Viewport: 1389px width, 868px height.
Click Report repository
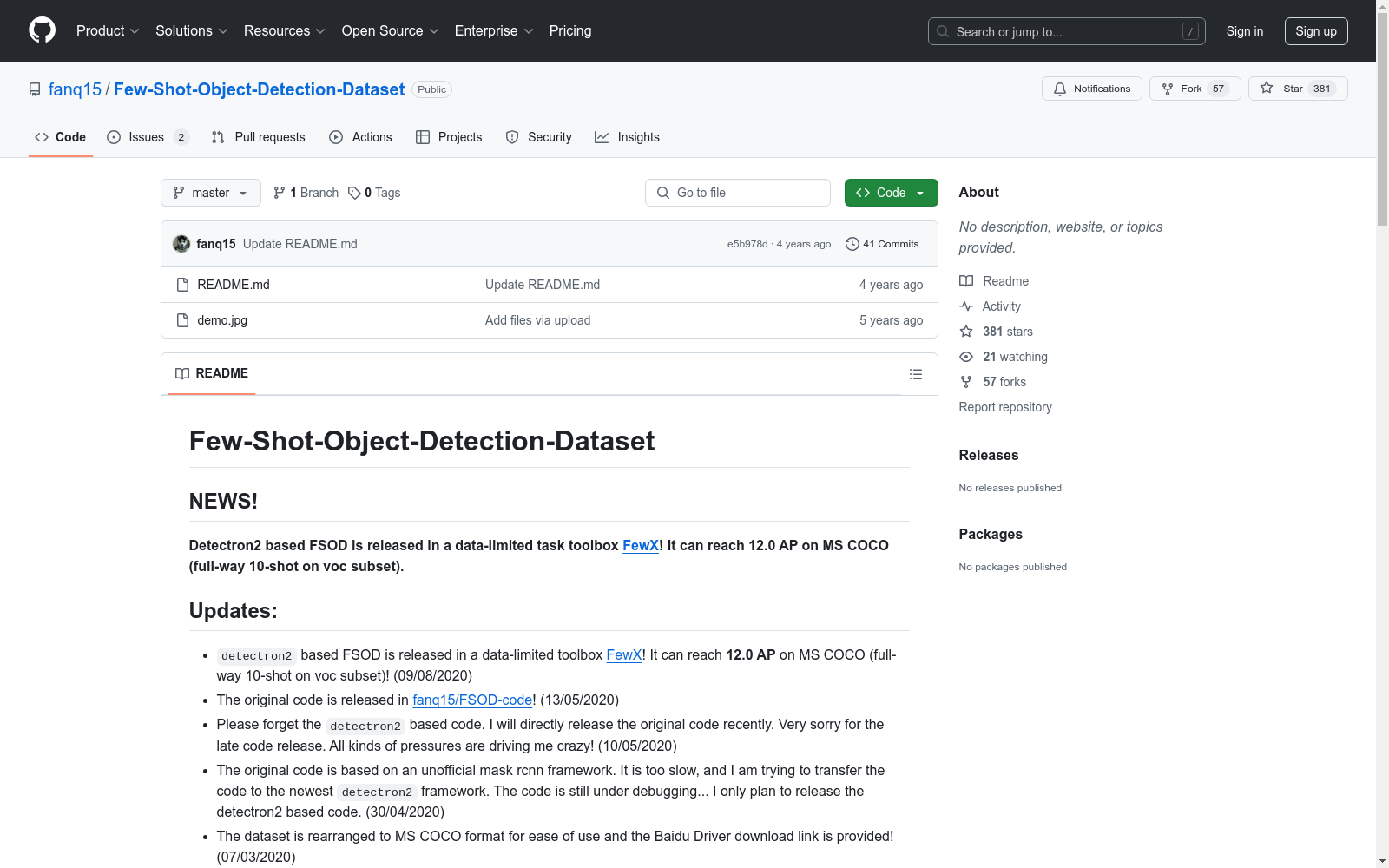(x=1005, y=407)
